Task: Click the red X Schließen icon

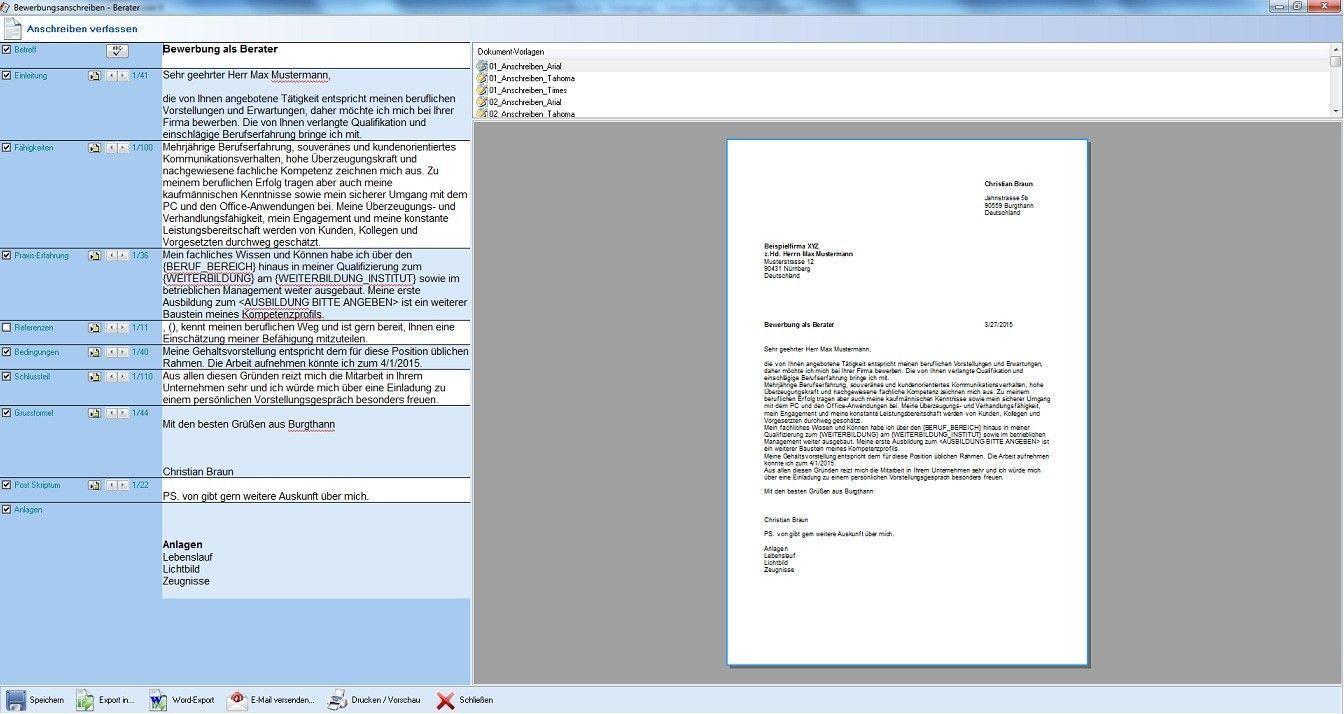Action: [446, 700]
